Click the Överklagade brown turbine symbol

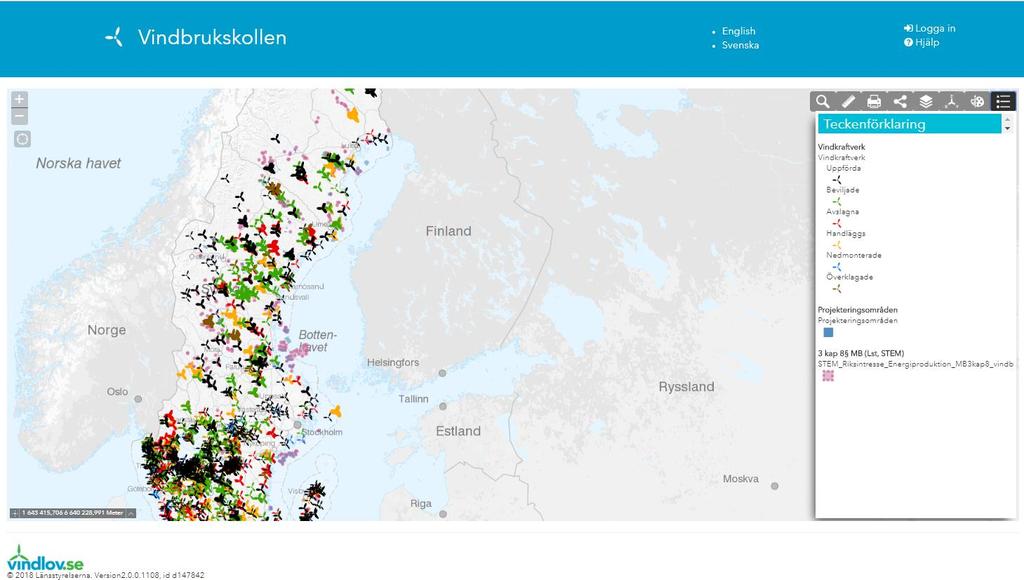click(x=837, y=289)
